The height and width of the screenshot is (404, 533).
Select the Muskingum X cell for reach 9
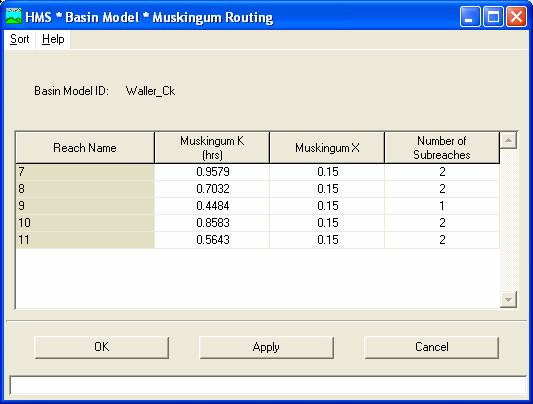coord(327,206)
